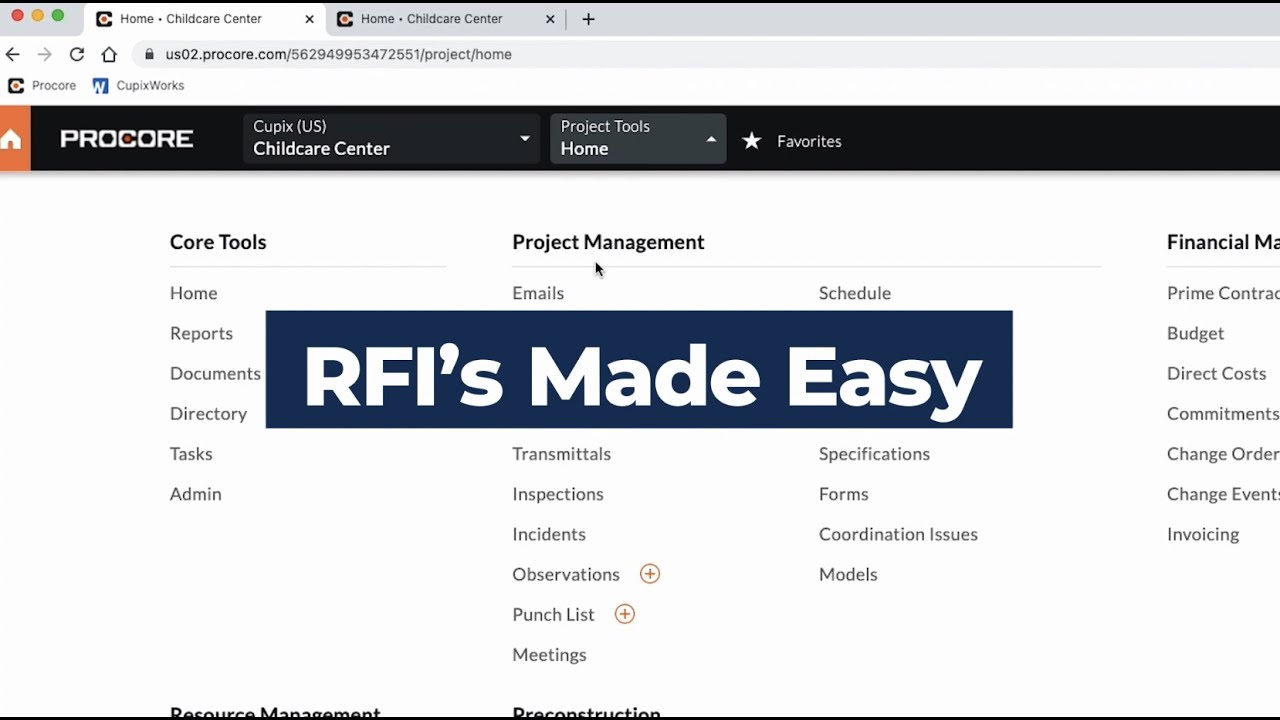
Task: Click the browser forward arrow
Action: coord(44,54)
